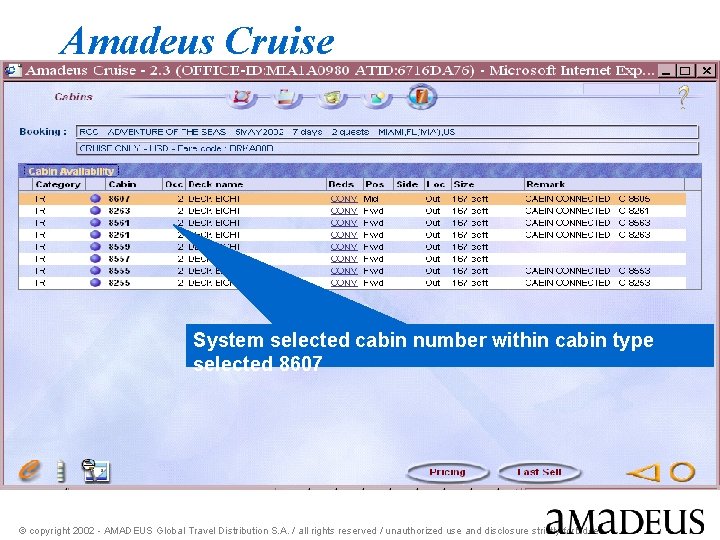Sort by the Beds column header
Screen dimensions: 720x540
(x=344, y=184)
